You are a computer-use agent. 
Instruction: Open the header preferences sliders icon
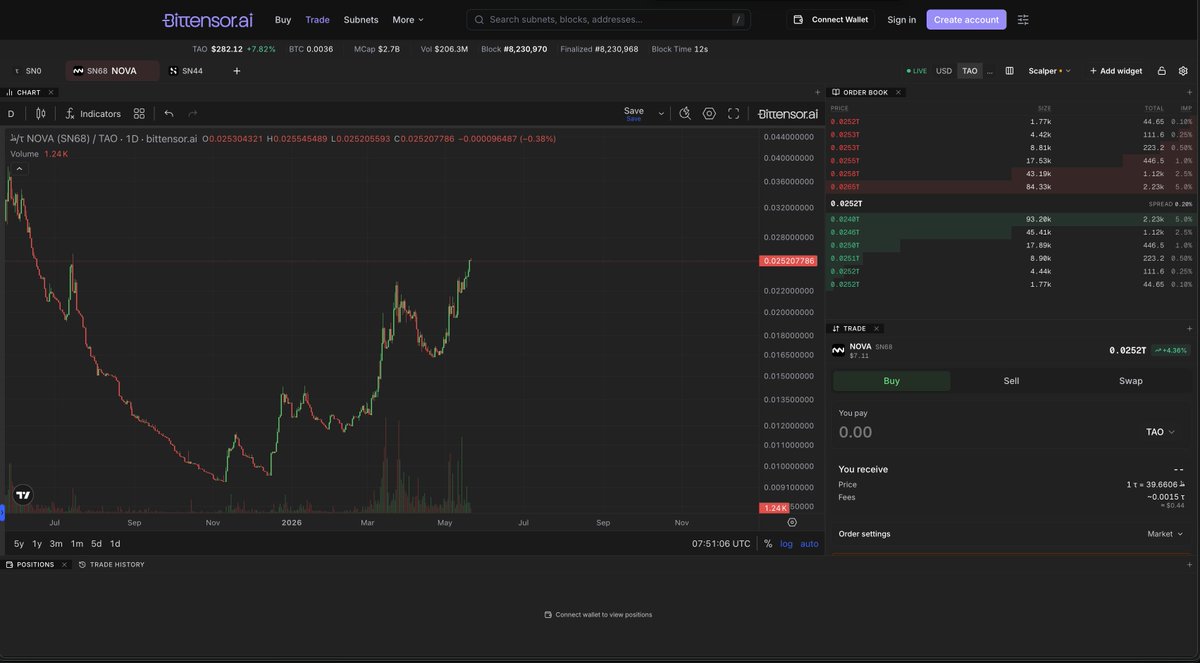[1023, 19]
